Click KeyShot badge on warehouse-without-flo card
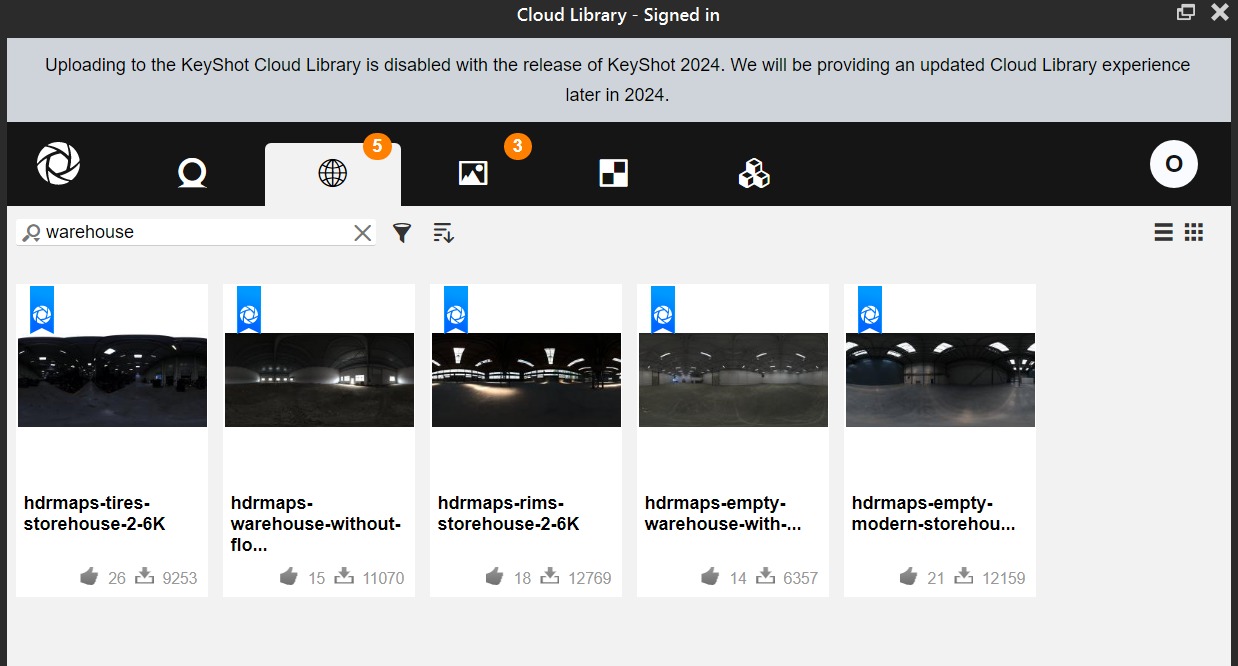This screenshot has width=1238, height=666. [249, 310]
